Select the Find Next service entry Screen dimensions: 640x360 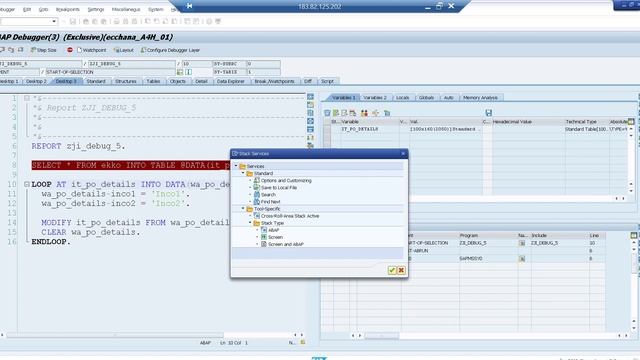tap(270, 202)
